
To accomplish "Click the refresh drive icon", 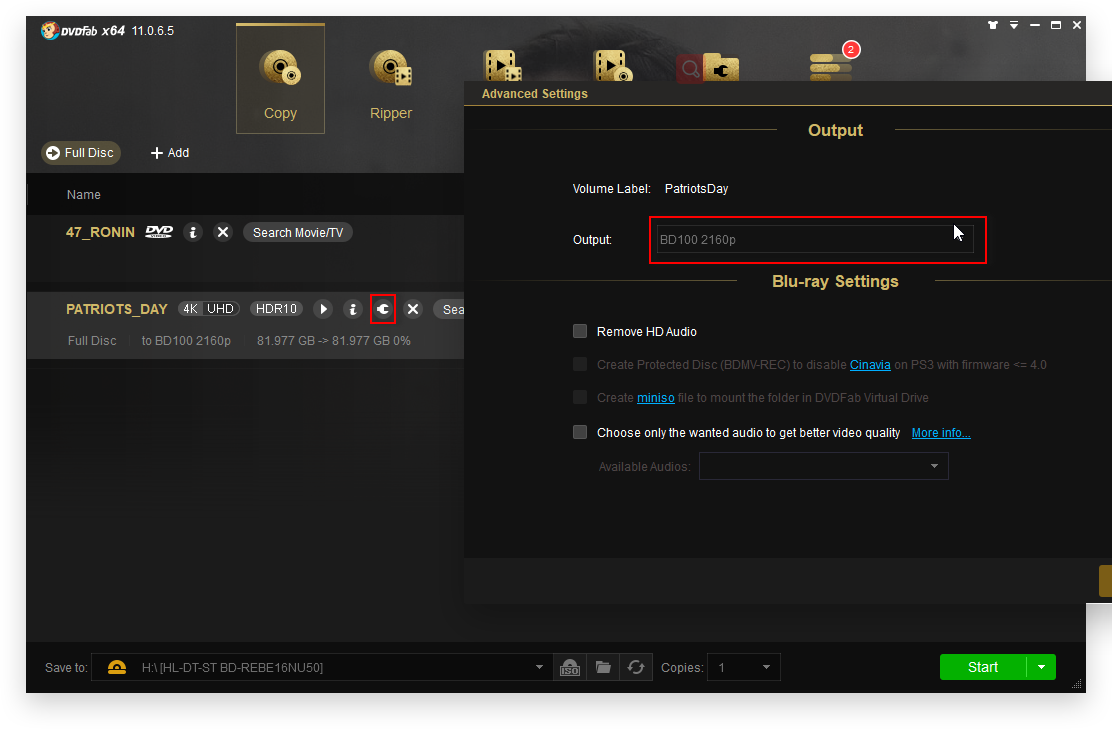I will (x=636, y=667).
